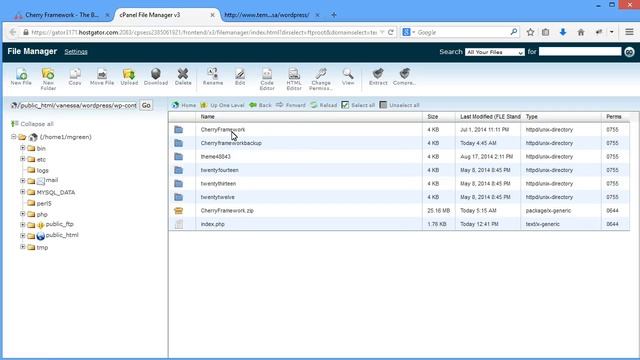Open the Search scope 'All Your Files' dropdown

pyautogui.click(x=494, y=52)
